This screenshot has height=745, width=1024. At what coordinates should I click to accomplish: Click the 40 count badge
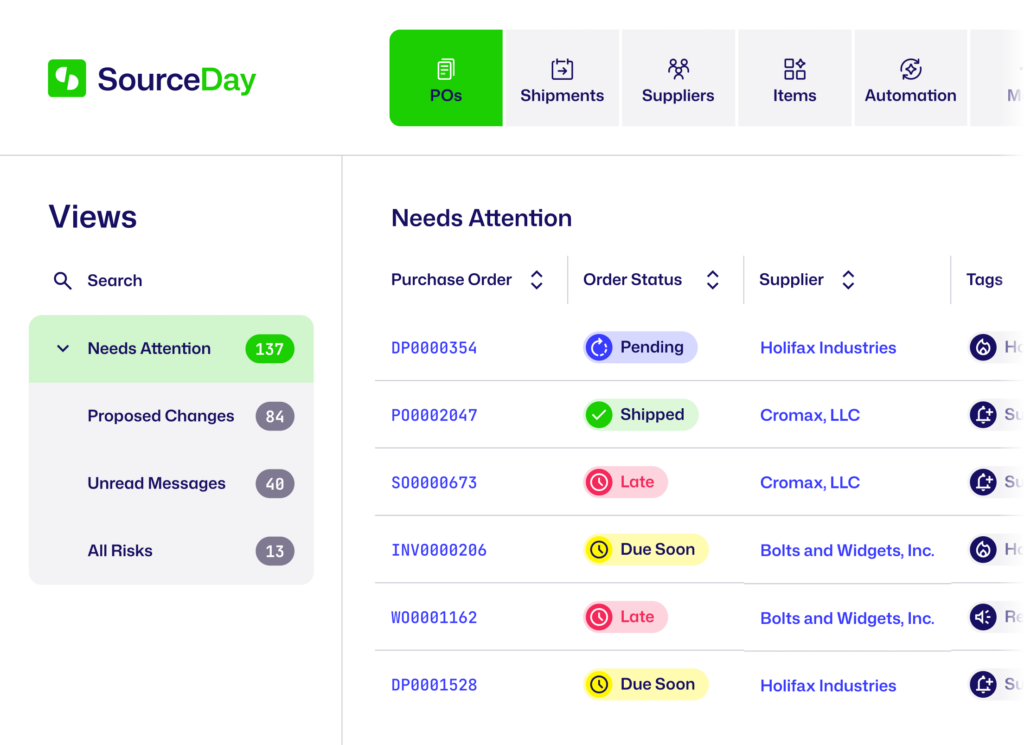(x=275, y=484)
